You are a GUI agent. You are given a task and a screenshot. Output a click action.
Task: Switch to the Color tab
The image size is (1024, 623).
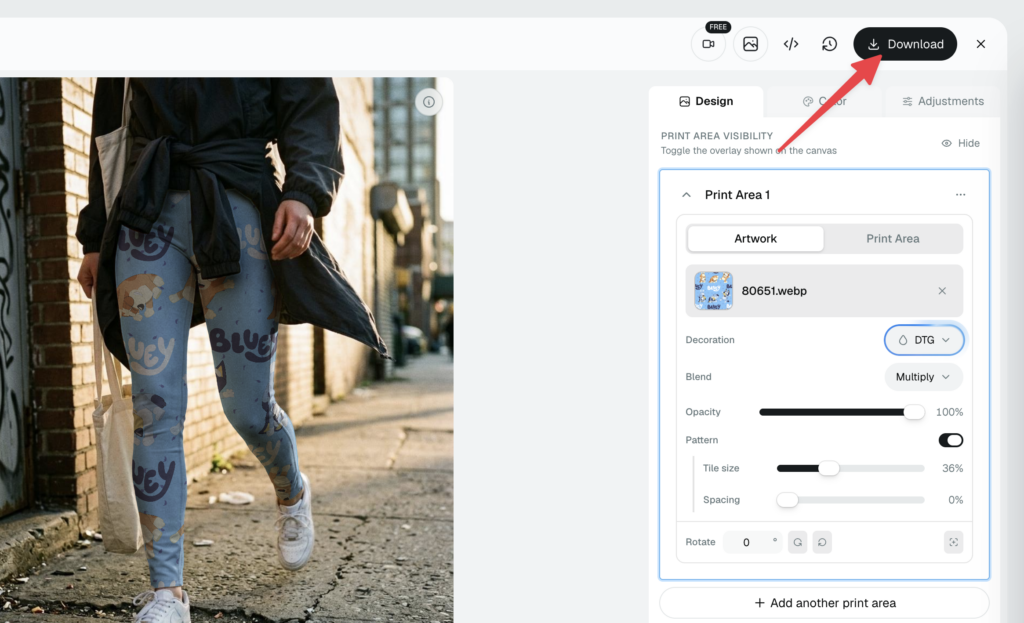(x=824, y=101)
